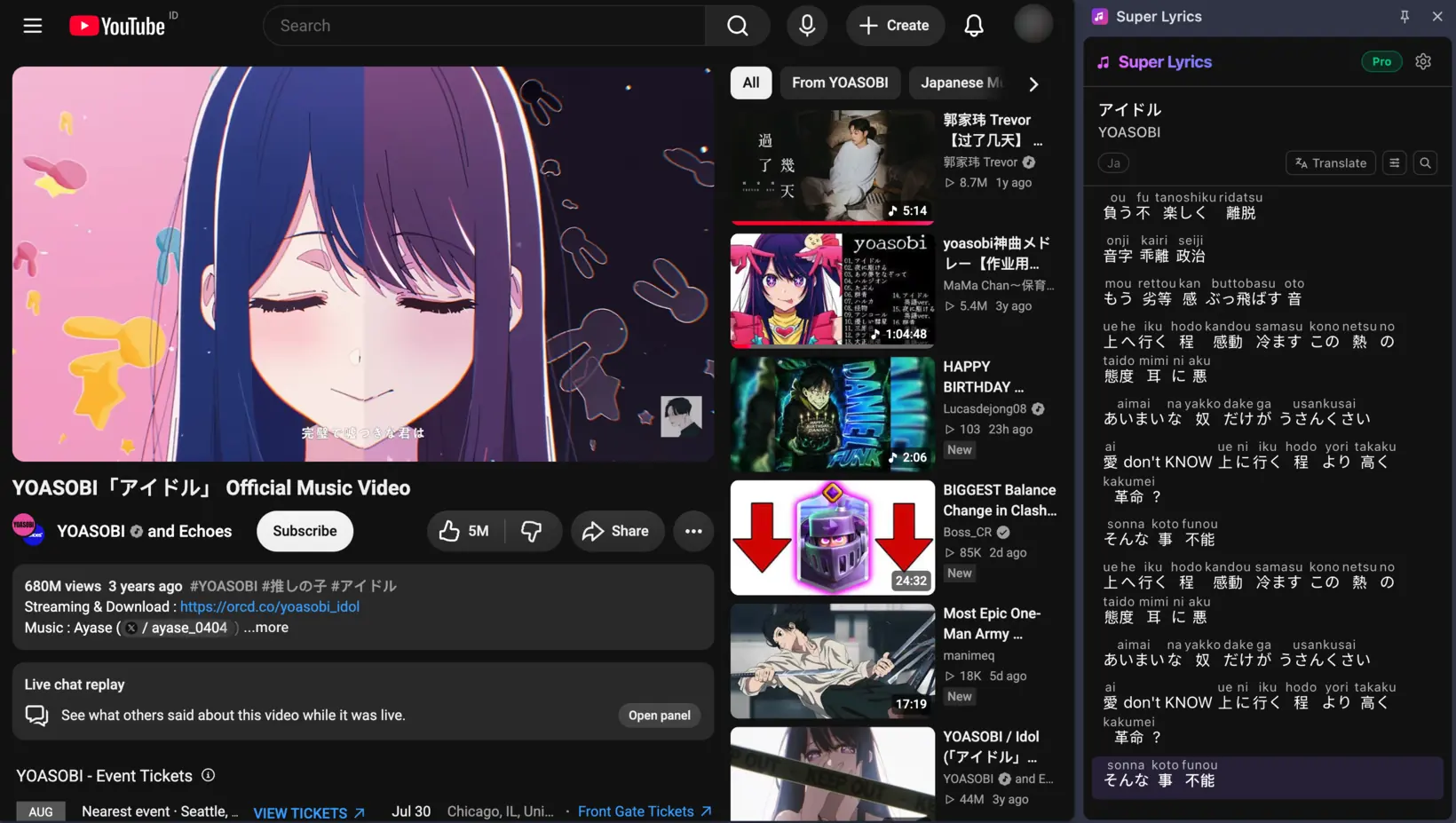Go to the YouTube home logo
The height and width of the screenshot is (823, 1456).
117,26
